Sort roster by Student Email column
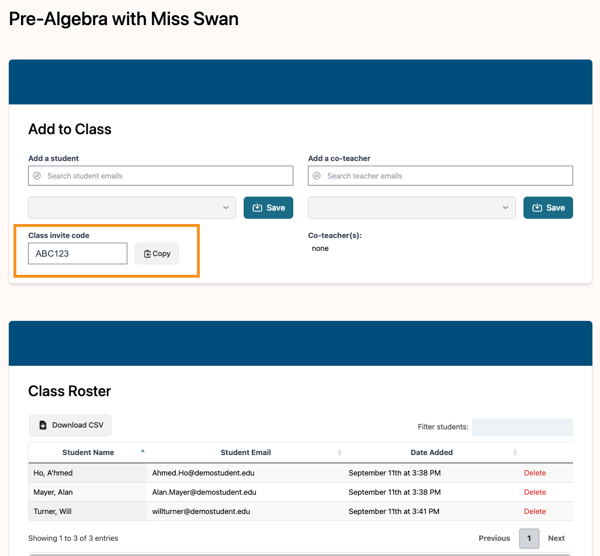600x556 pixels. 246,452
